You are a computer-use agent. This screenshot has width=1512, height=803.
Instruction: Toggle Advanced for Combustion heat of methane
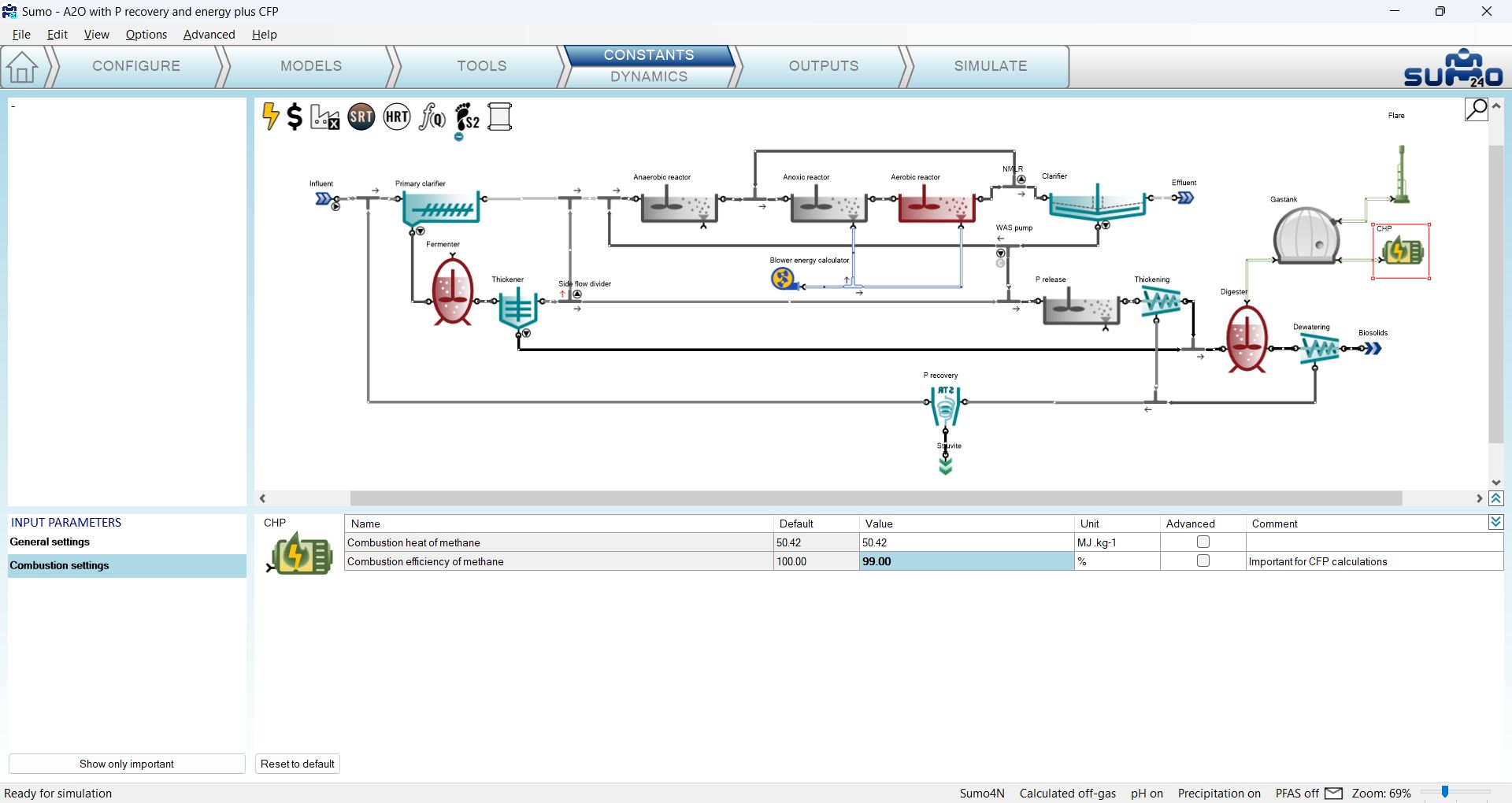point(1203,542)
